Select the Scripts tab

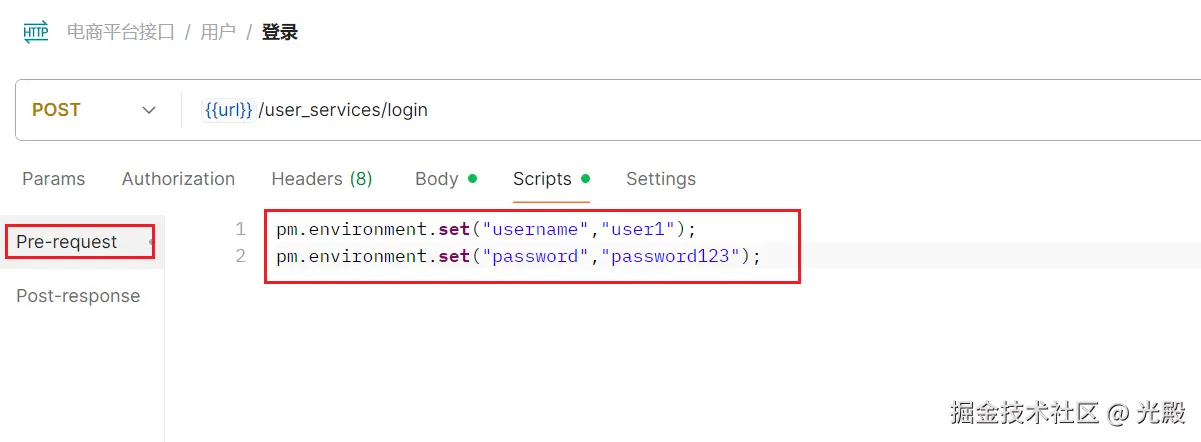click(542, 179)
